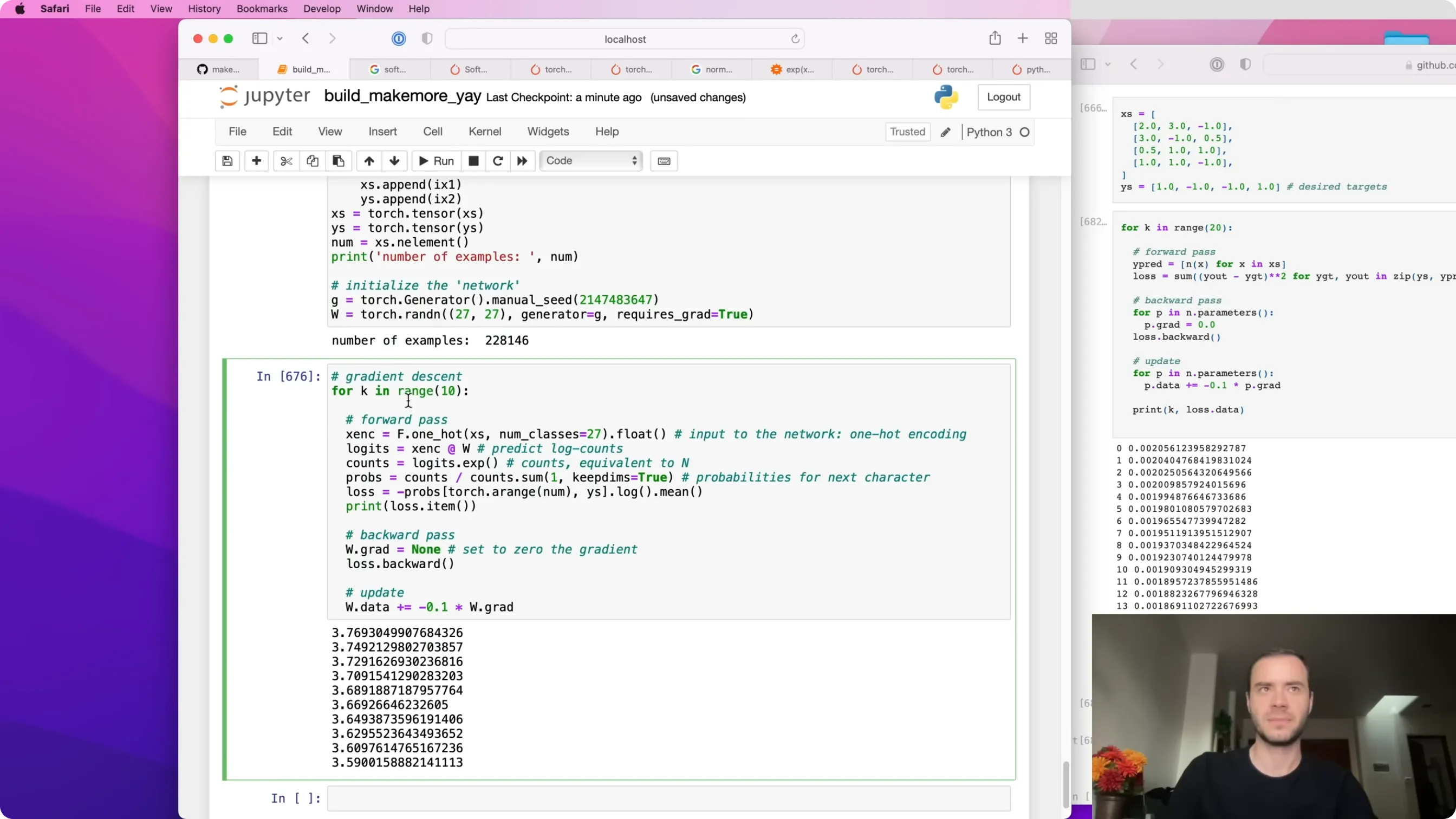Paste cells below using clipboard icon
Image resolution: width=1456 pixels, height=819 pixels.
click(338, 161)
